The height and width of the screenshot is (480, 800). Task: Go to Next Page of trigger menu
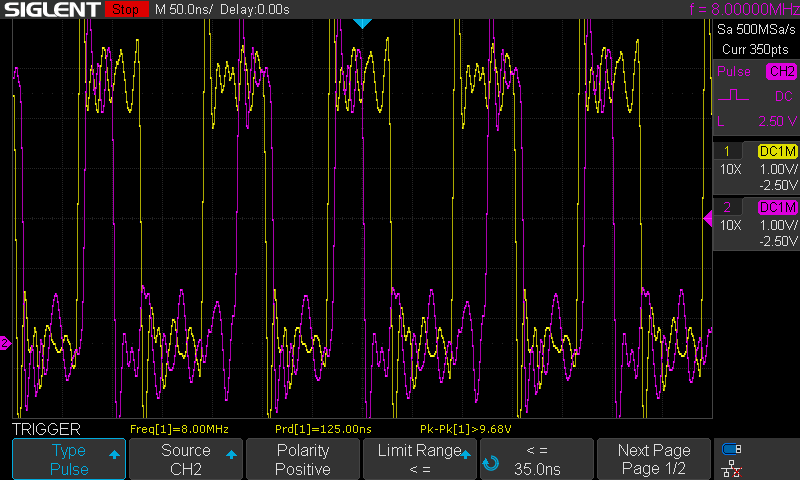tap(653, 460)
